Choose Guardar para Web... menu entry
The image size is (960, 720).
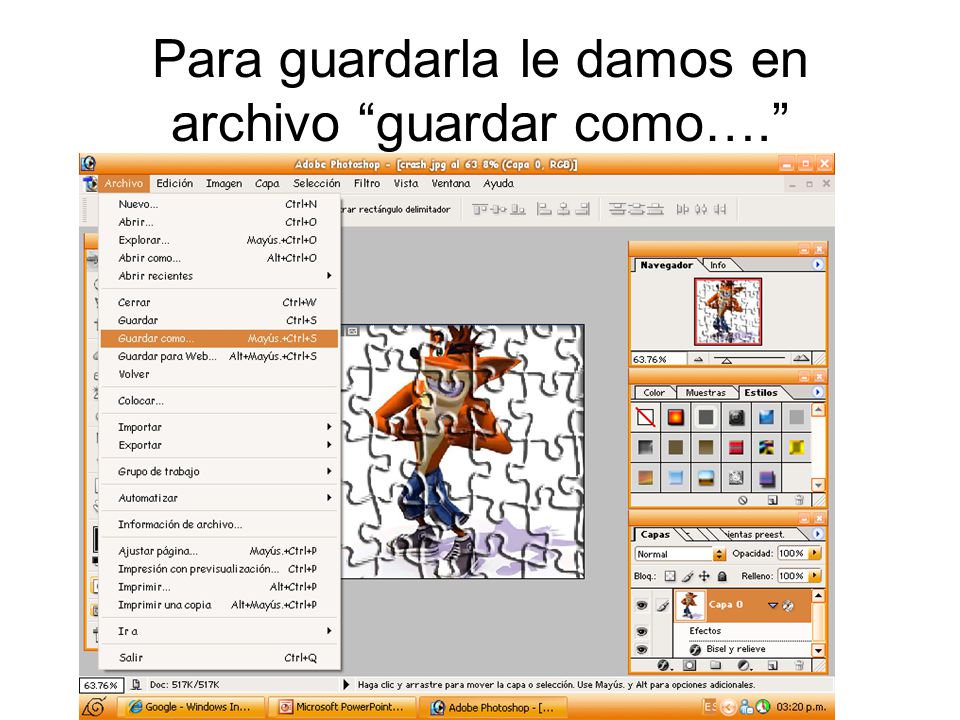point(219,356)
